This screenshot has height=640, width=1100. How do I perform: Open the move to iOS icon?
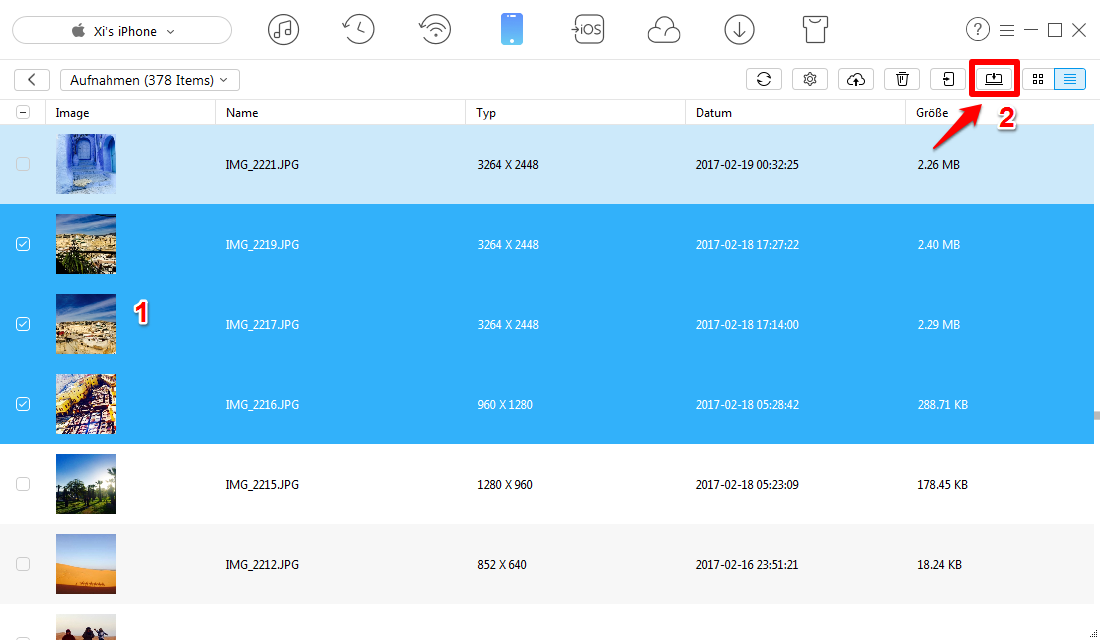[588, 29]
